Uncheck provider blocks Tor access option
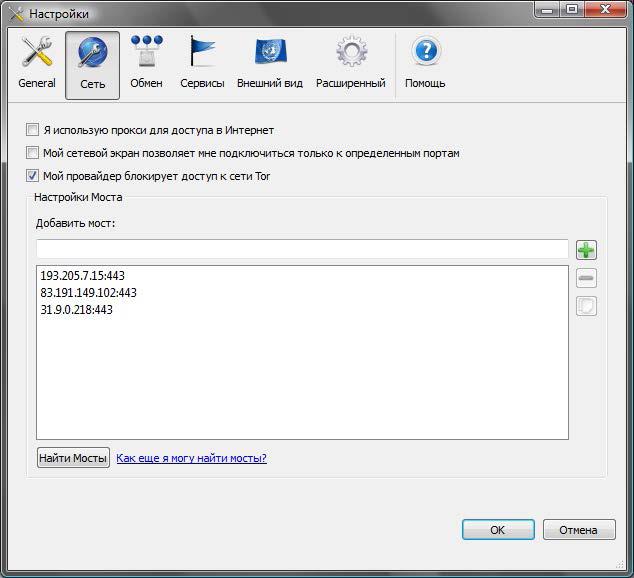 (x=34, y=176)
